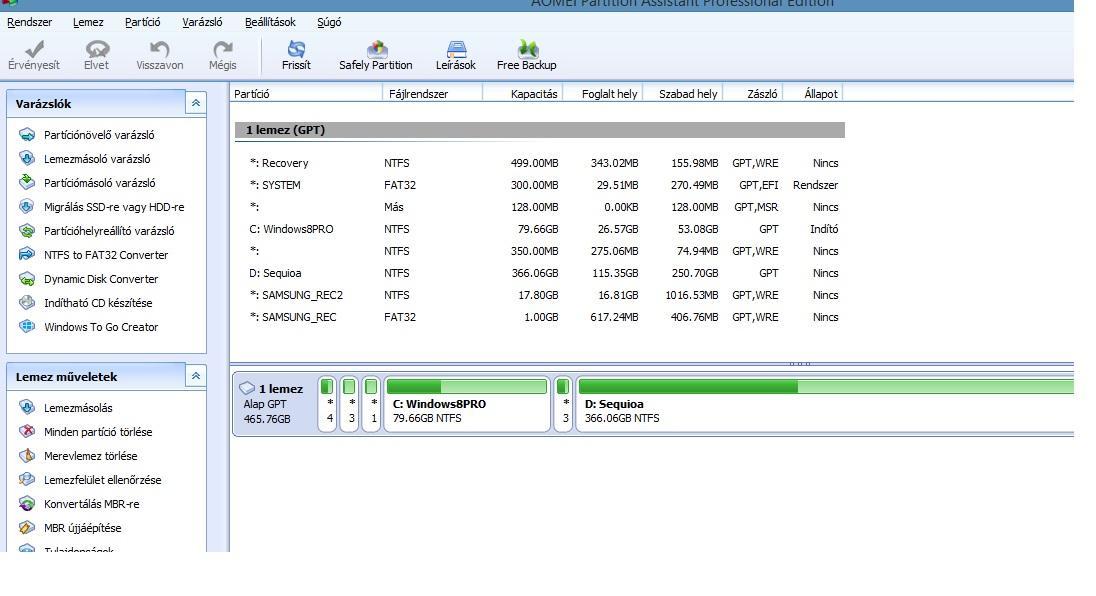
Task: Start the Lemezmásoló varázsló link
Action: pyautogui.click(x=97, y=159)
